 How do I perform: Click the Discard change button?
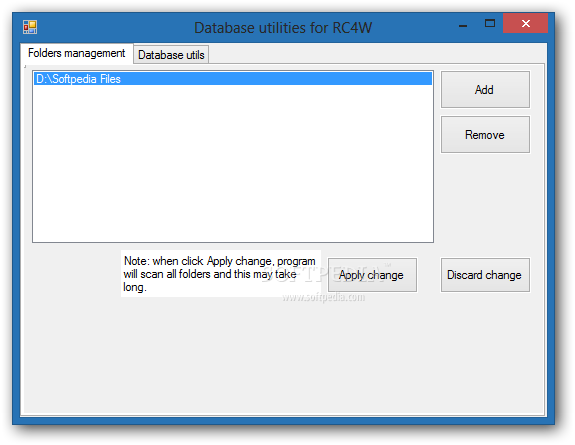click(485, 275)
